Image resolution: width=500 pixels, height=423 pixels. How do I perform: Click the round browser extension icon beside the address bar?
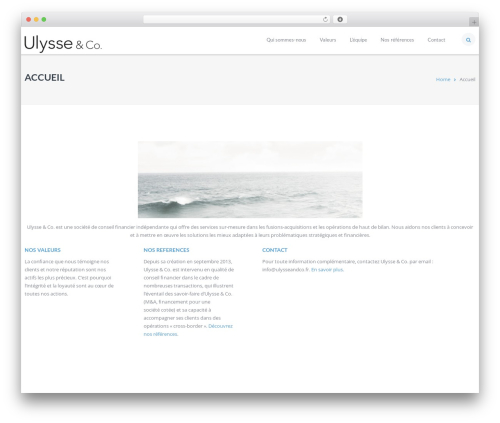[340, 19]
